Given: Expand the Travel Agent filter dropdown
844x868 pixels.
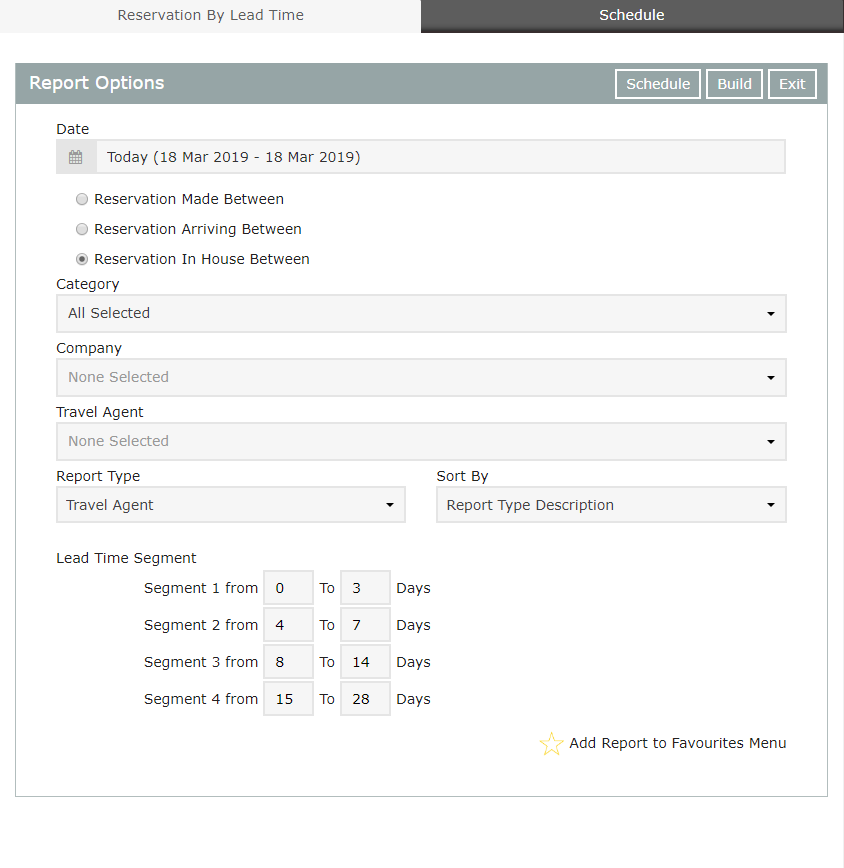Looking at the screenshot, I should 421,442.
